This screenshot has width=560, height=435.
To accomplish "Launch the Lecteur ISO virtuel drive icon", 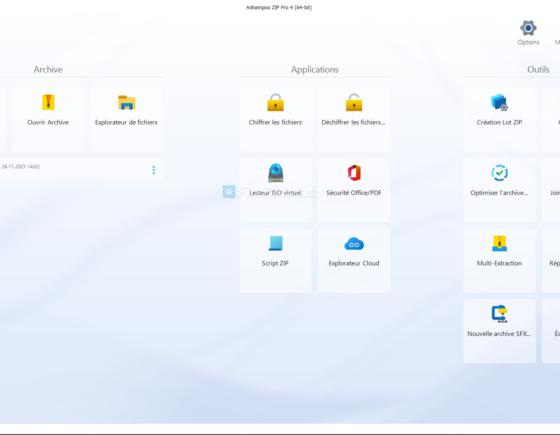I will point(275,173).
